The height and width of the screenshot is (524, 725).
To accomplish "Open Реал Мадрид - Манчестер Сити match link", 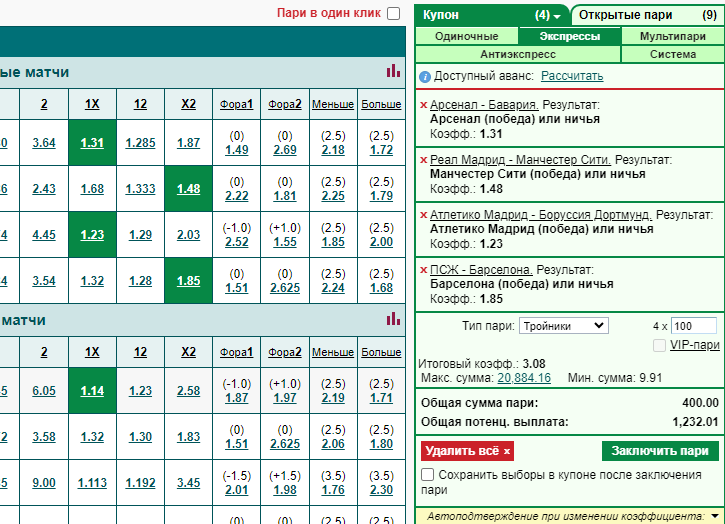I will click(520, 160).
